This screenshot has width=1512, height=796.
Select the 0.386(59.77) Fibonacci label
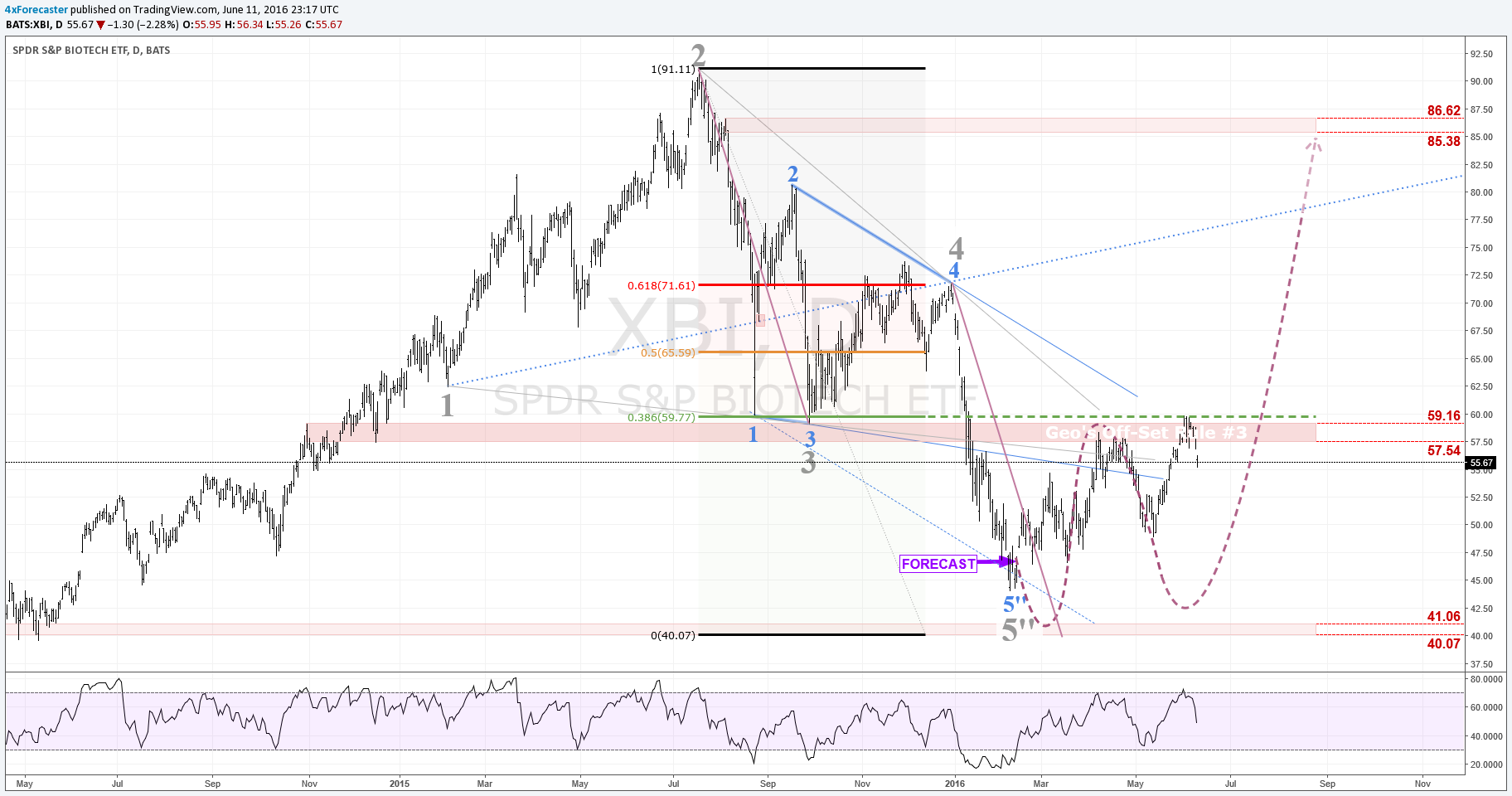pyautogui.click(x=661, y=417)
